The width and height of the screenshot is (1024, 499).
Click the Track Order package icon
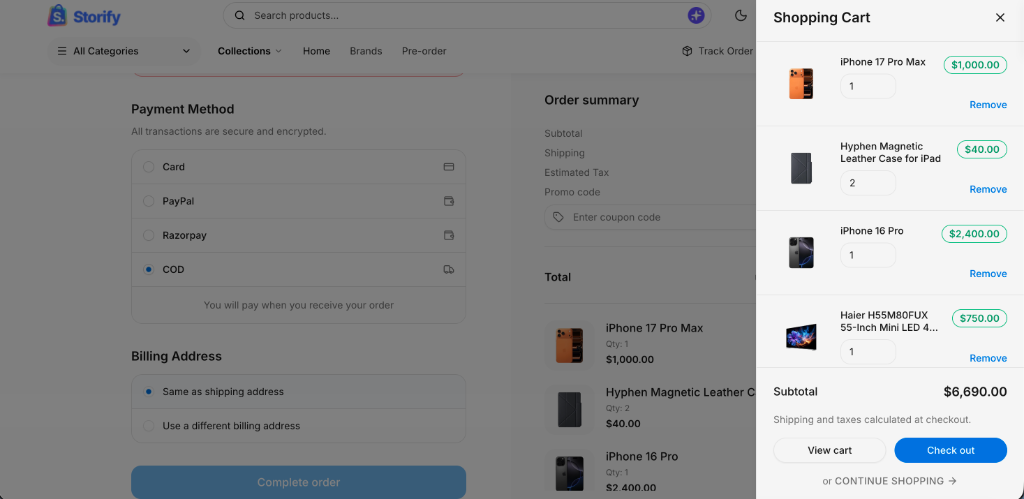[687, 51]
